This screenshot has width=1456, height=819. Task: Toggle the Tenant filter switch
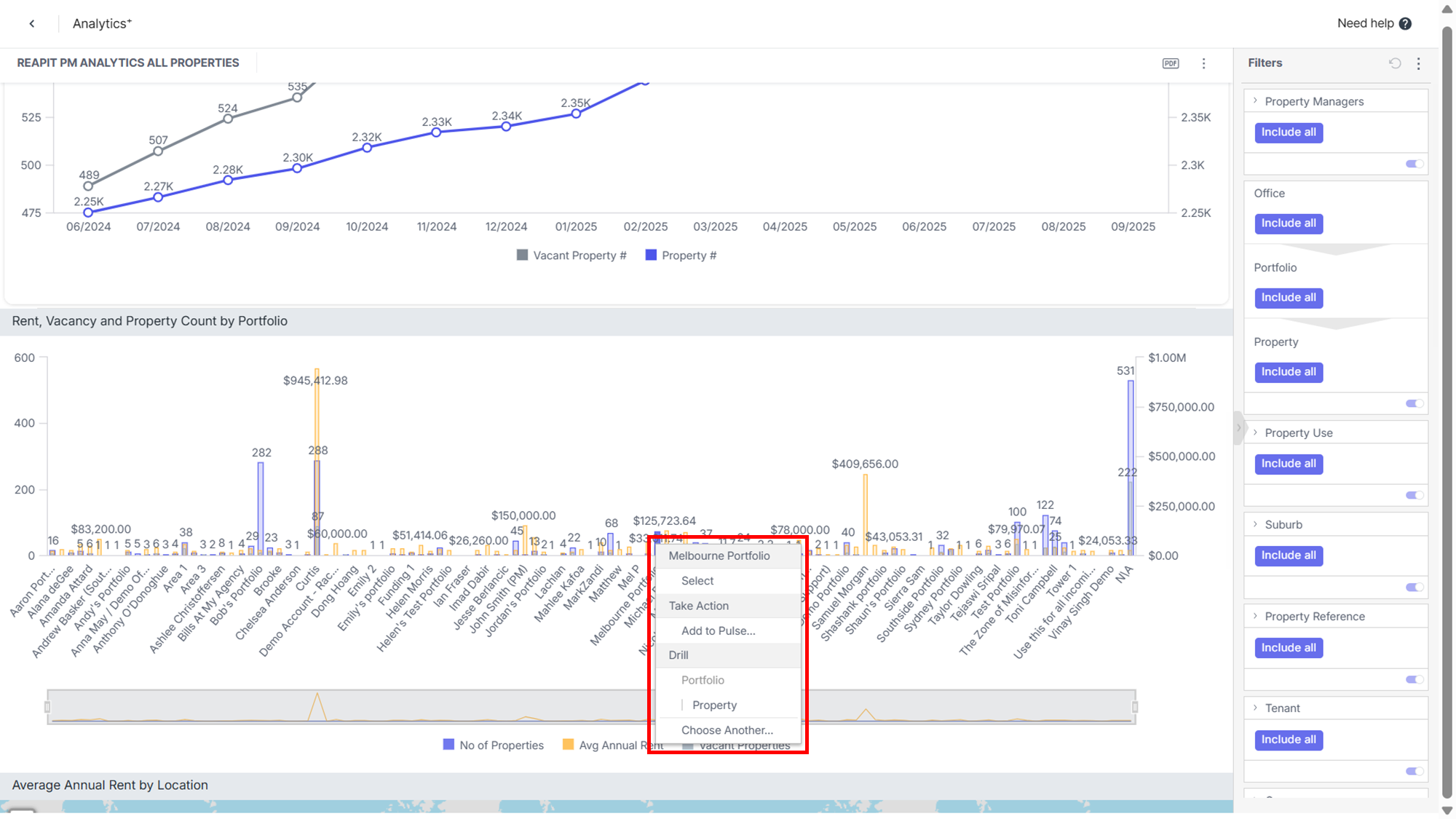coord(1414,771)
